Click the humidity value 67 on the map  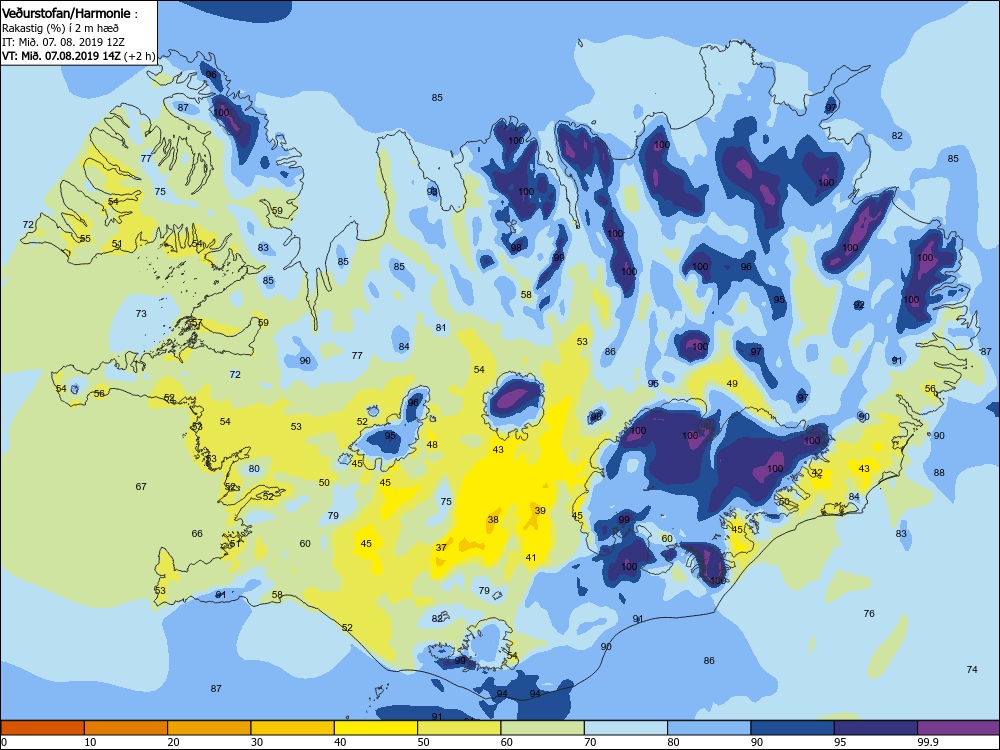click(141, 486)
